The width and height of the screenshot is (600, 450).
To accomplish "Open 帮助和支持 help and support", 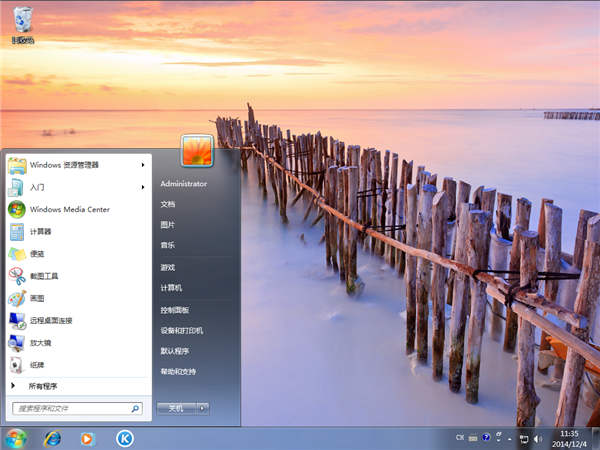I will 178,372.
